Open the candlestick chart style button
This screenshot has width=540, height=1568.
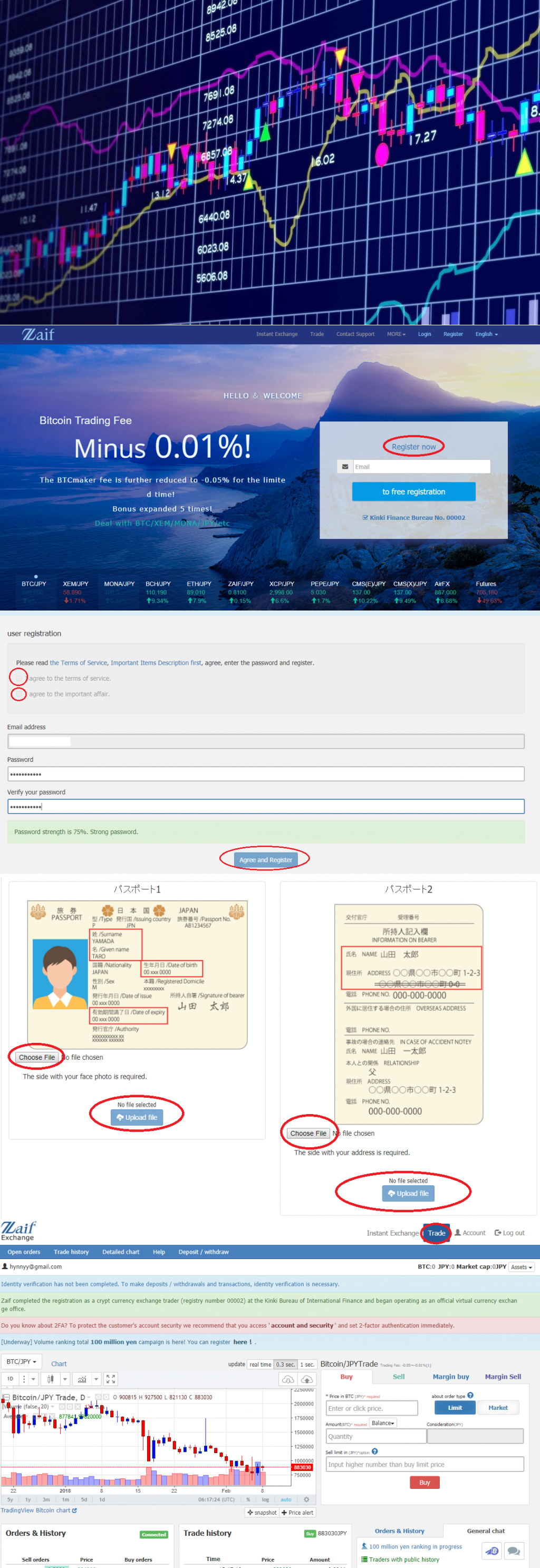pos(51,1379)
